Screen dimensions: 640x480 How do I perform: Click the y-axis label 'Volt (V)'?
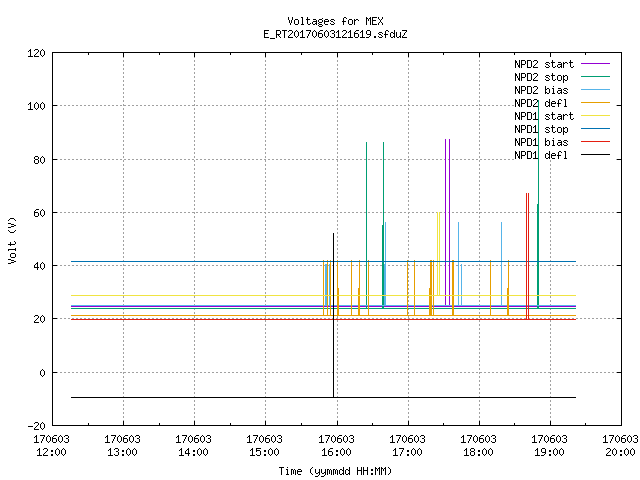point(12,240)
